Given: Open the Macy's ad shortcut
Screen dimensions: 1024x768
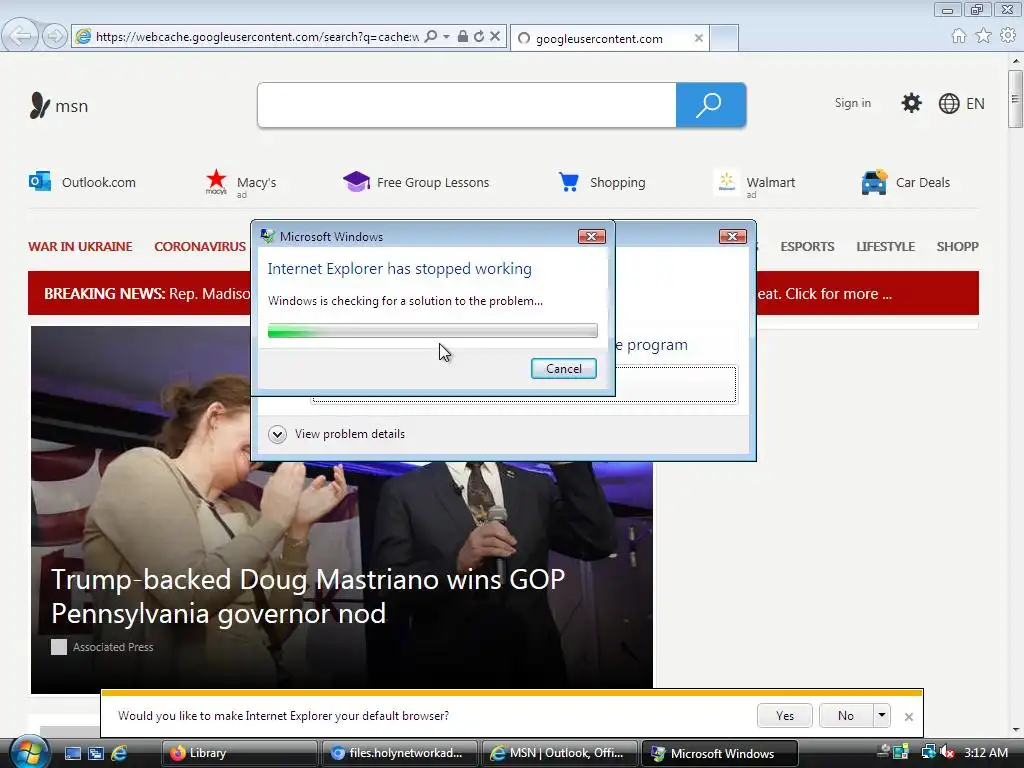Looking at the screenshot, I should click(240, 183).
